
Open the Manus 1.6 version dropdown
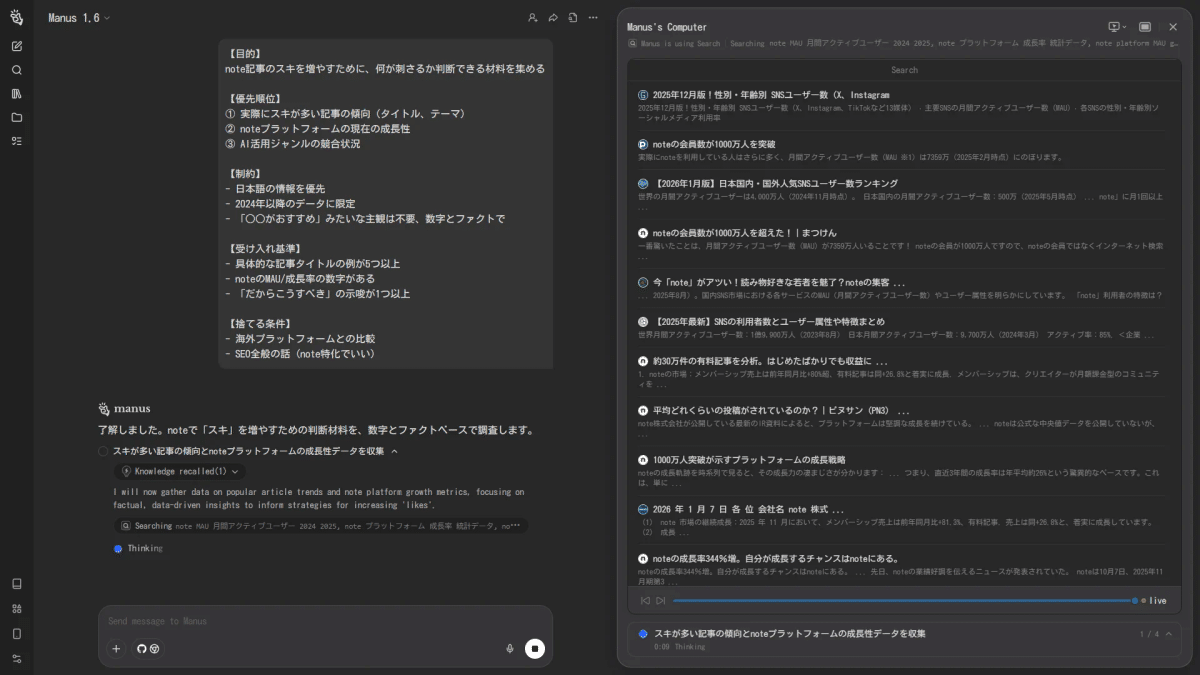point(80,17)
